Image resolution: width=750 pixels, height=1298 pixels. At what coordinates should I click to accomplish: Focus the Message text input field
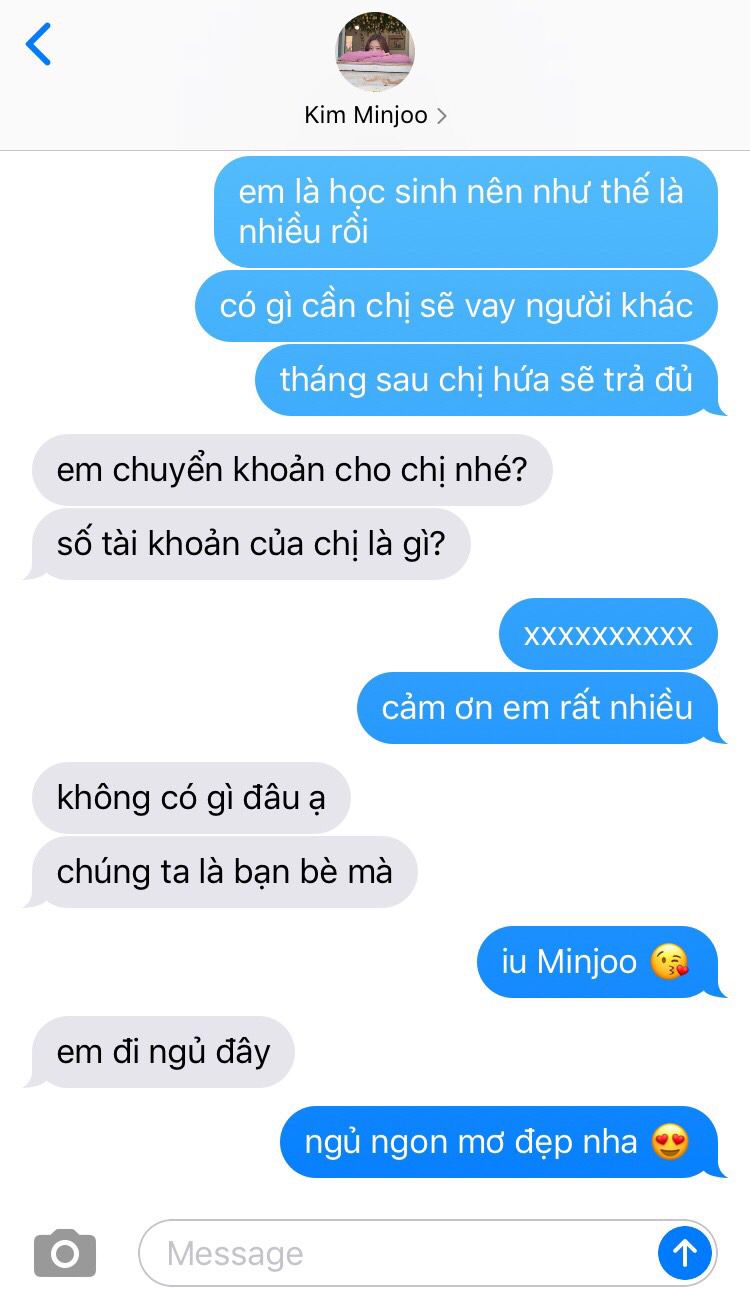(x=400, y=1252)
